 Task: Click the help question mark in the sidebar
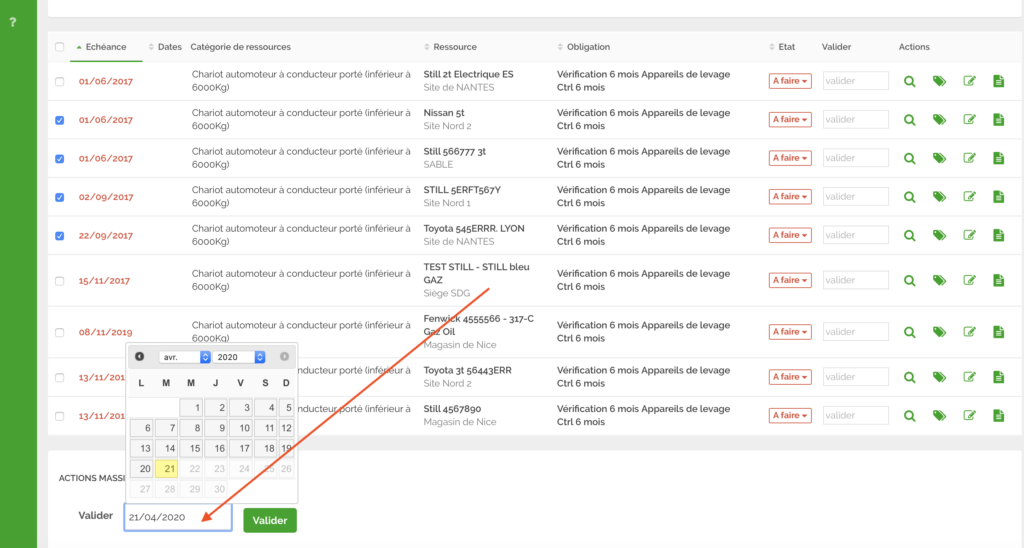click(x=12, y=22)
